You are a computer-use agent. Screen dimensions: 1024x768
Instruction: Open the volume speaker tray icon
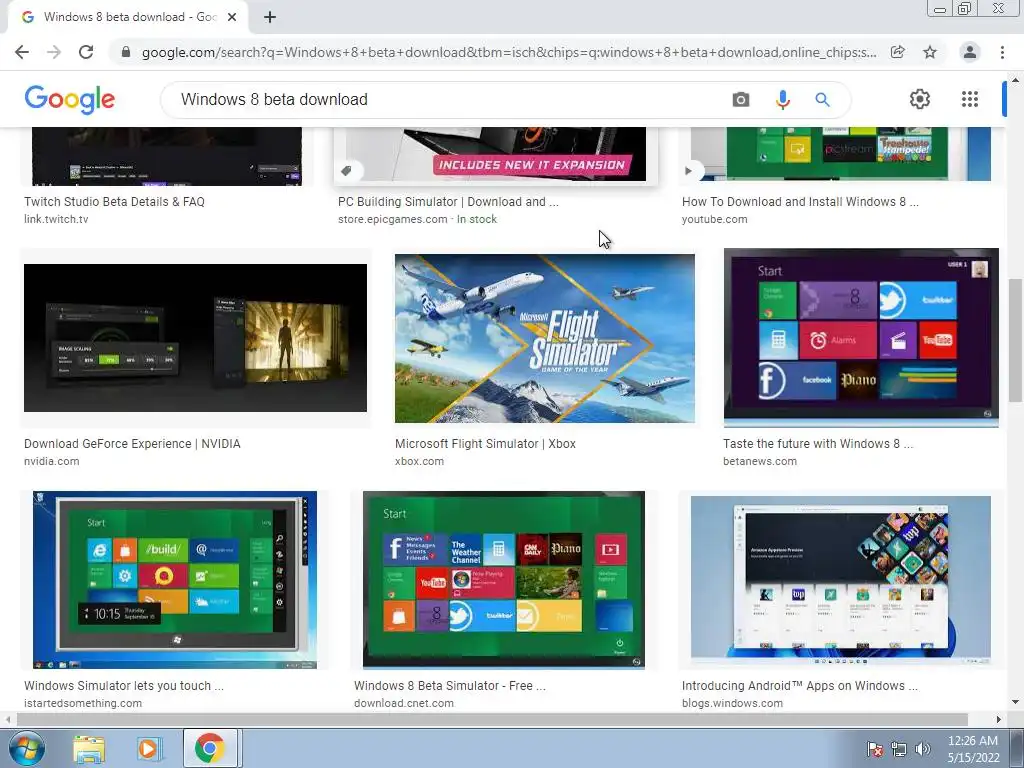[x=922, y=749]
